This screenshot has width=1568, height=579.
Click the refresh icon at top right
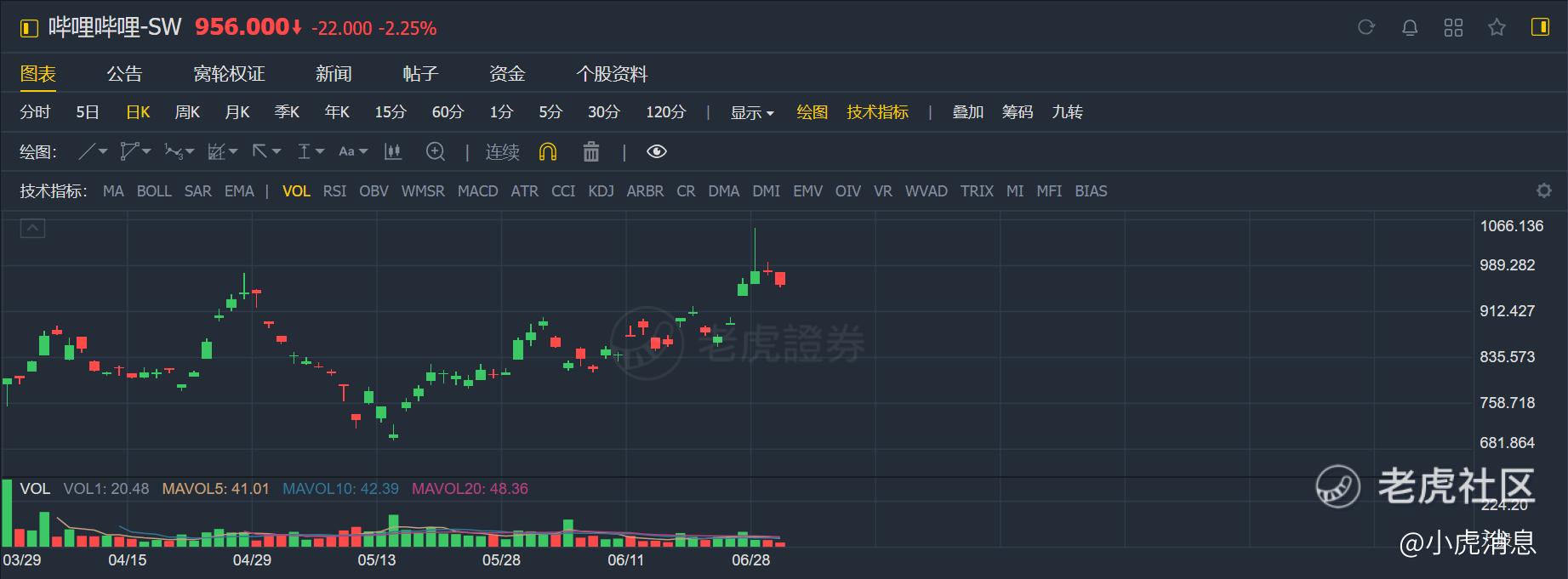click(1366, 27)
